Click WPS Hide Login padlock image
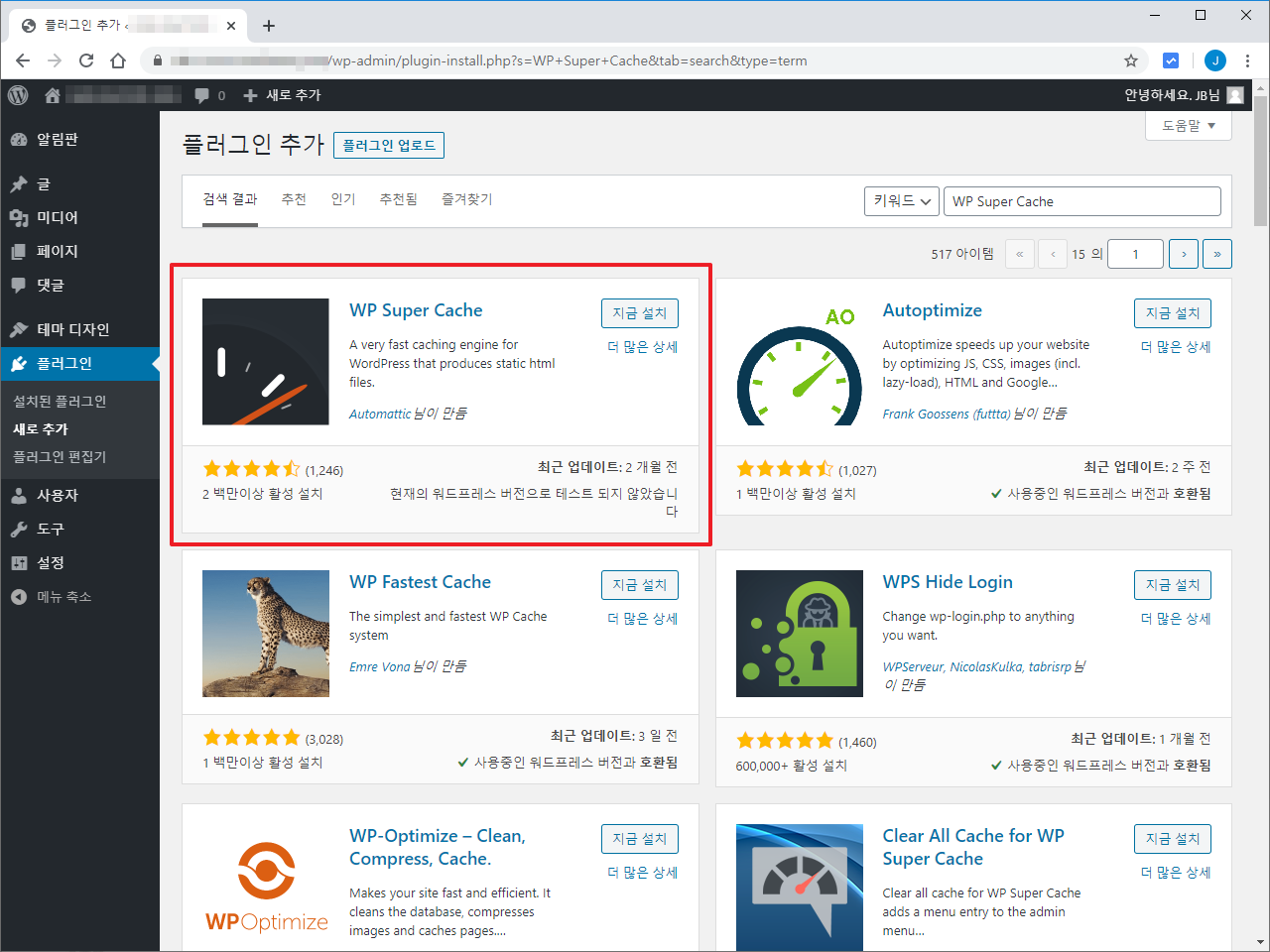1270x952 pixels. pos(800,634)
